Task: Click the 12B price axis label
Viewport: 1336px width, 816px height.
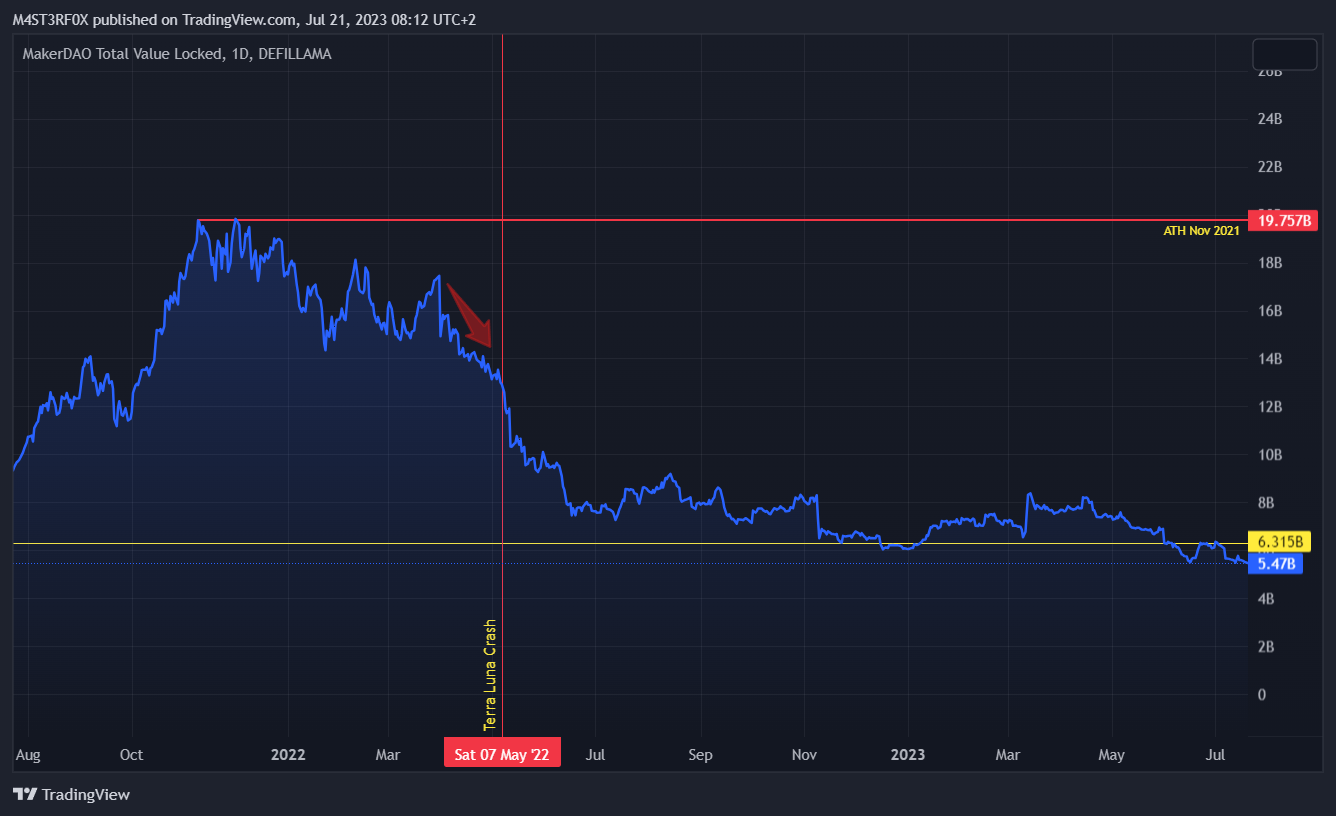Action: tap(1269, 407)
